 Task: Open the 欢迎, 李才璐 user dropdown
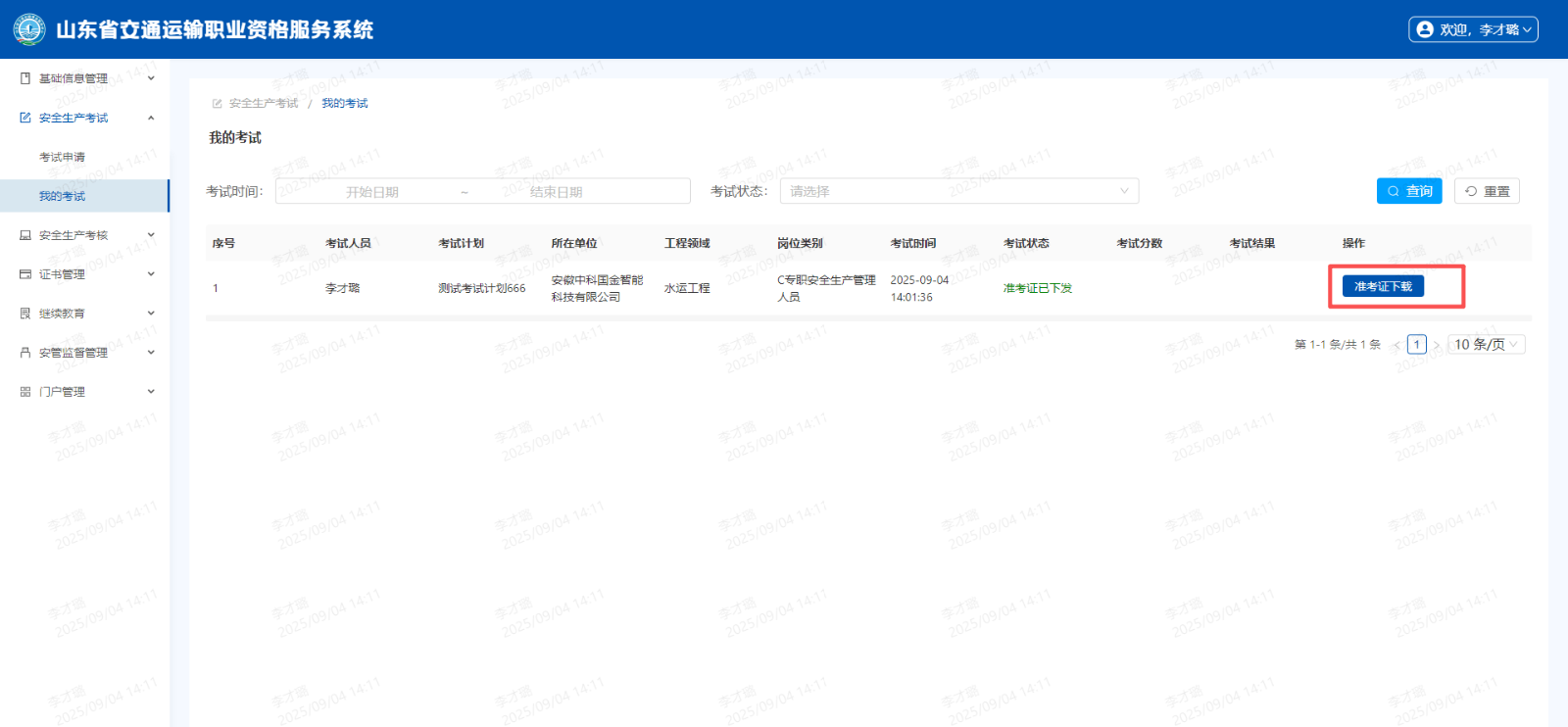(x=1473, y=29)
